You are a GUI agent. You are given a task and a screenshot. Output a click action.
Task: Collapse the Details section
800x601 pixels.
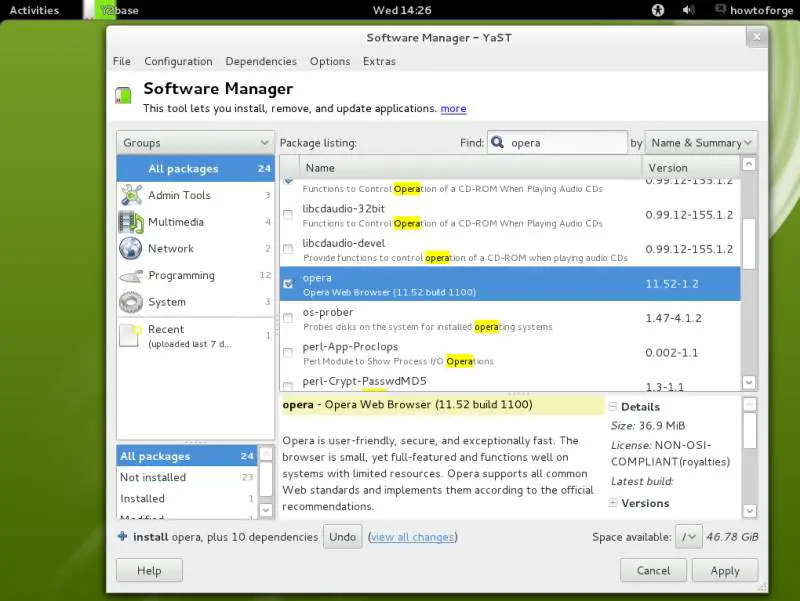pos(613,407)
